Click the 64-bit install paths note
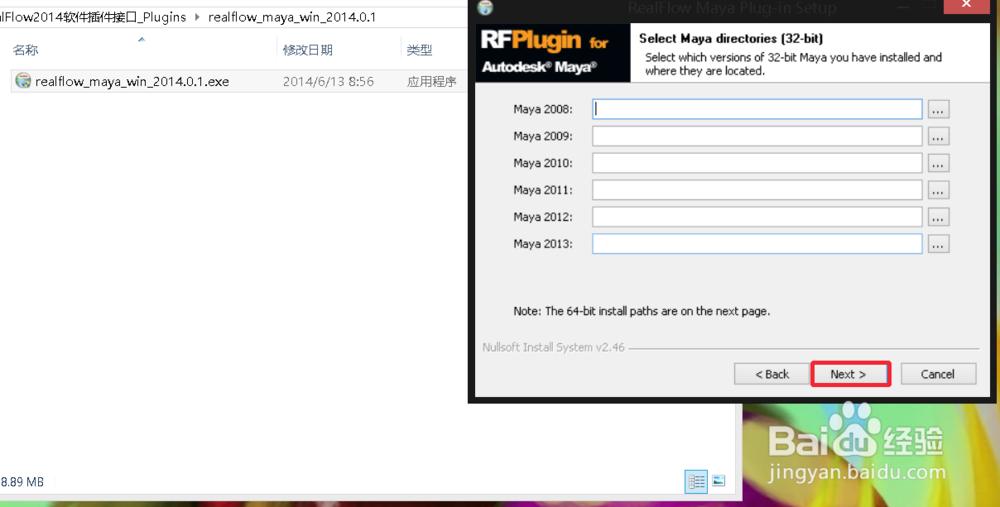The image size is (1000, 507). click(x=642, y=312)
